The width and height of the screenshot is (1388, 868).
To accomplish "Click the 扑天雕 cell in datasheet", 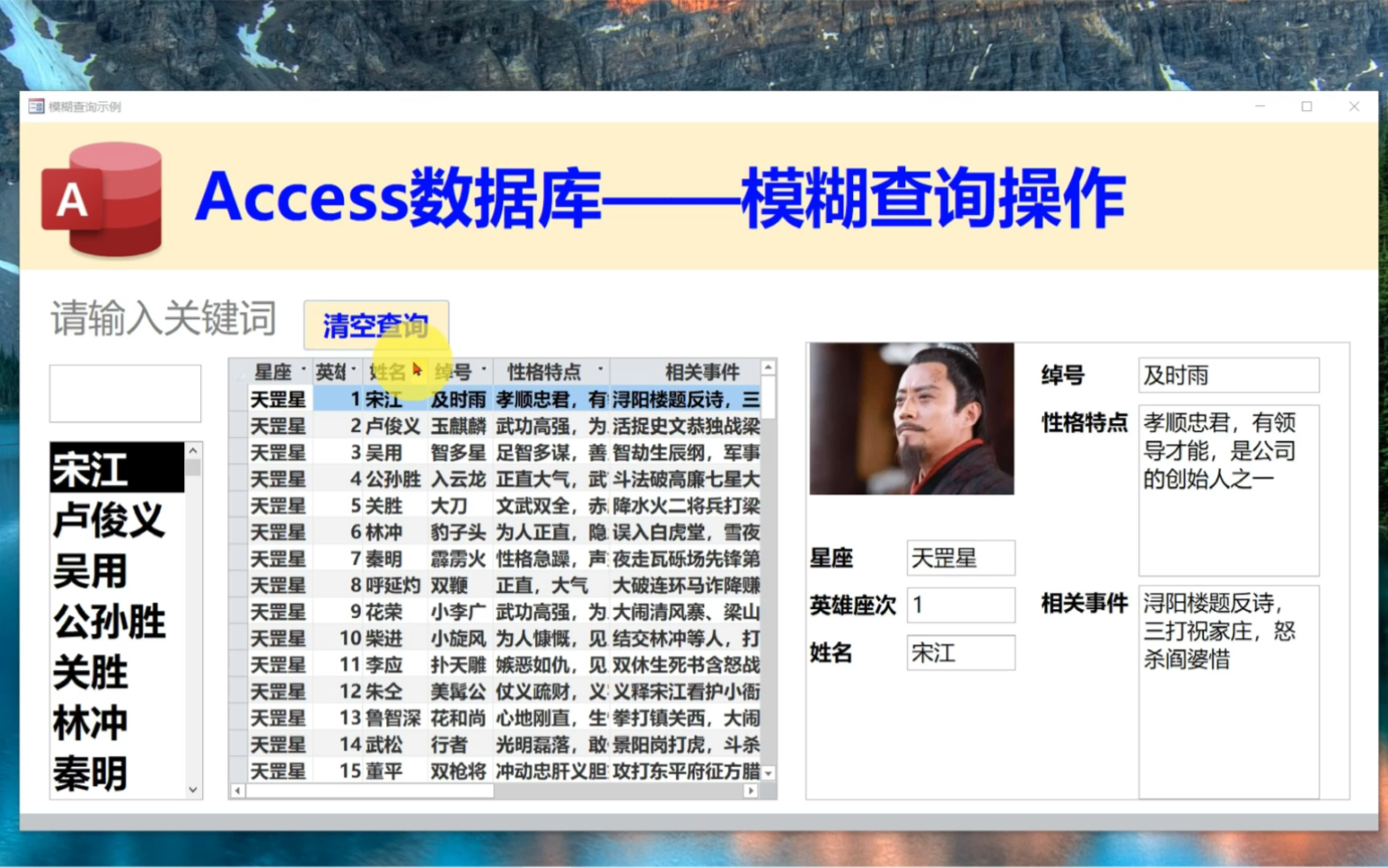I will tap(459, 664).
